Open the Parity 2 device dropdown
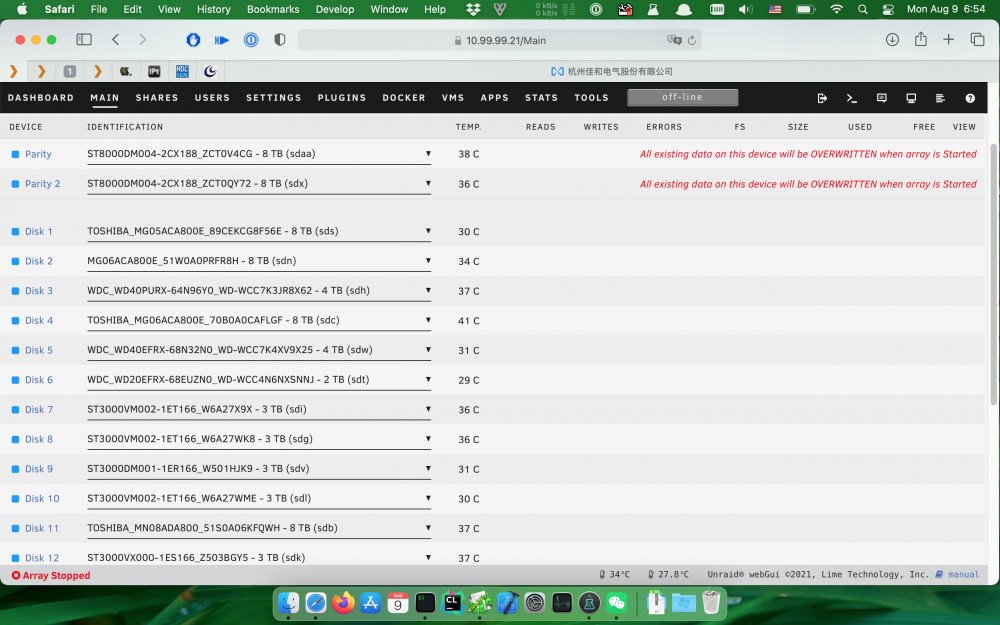This screenshot has width=1000, height=625. (259, 184)
